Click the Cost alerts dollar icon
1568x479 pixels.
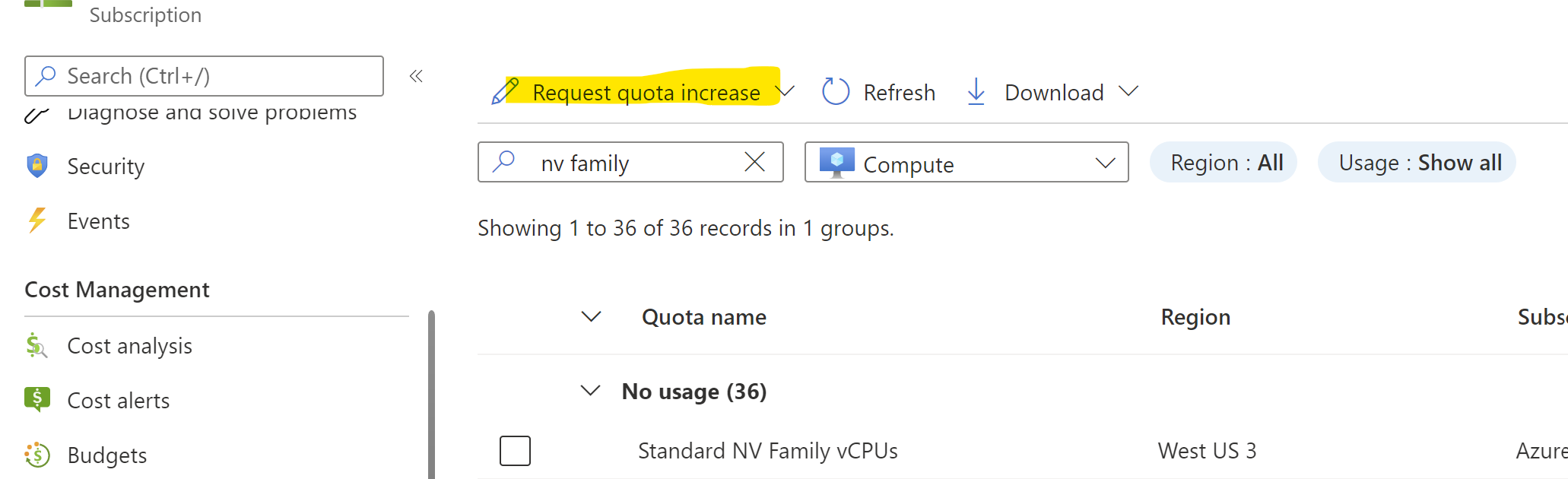tap(37, 399)
